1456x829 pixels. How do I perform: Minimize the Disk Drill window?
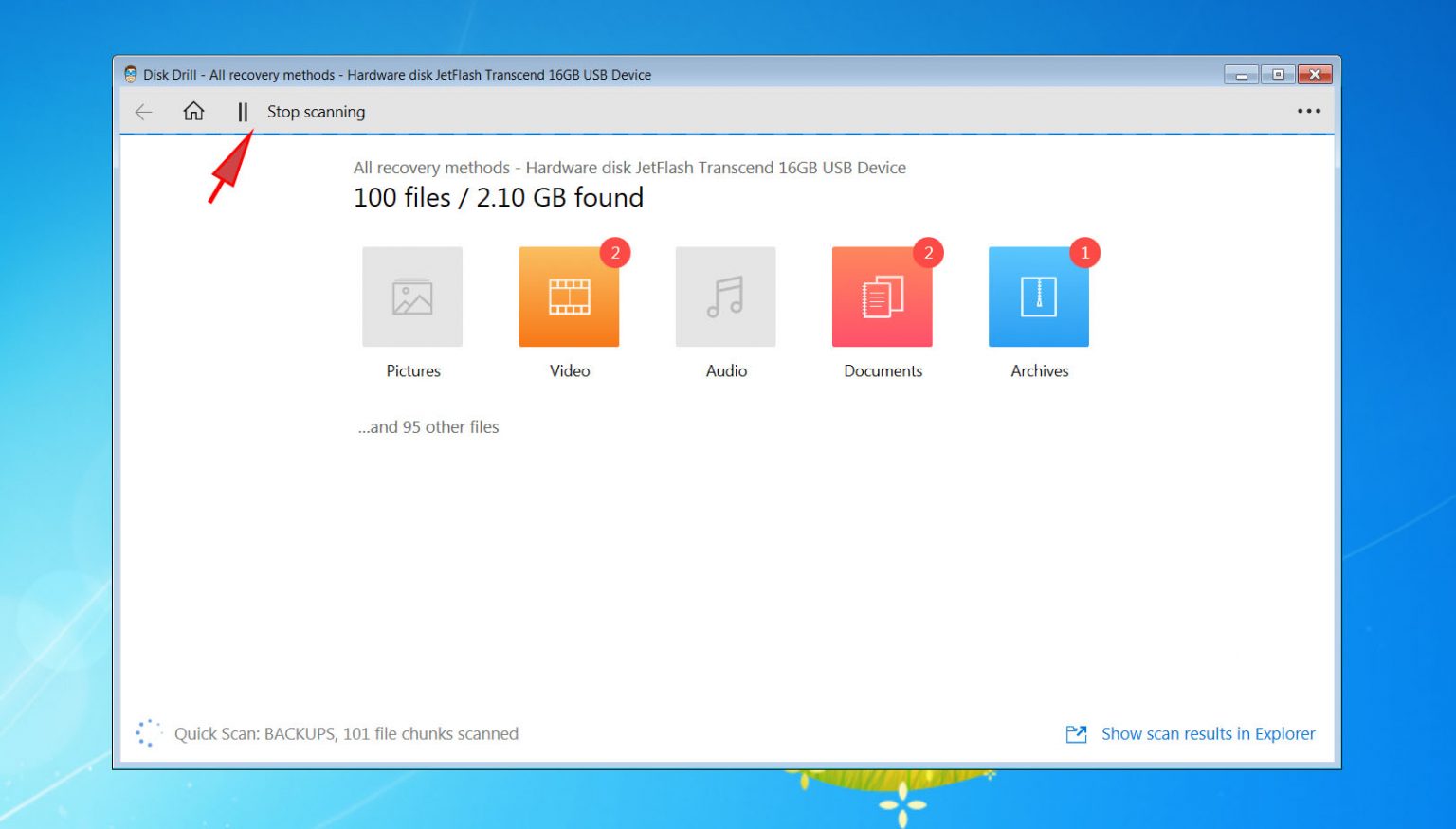click(1241, 75)
